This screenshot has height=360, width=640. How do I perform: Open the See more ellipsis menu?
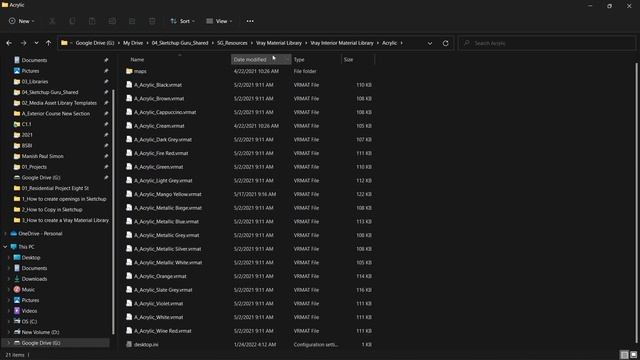pyautogui.click(x=250, y=21)
